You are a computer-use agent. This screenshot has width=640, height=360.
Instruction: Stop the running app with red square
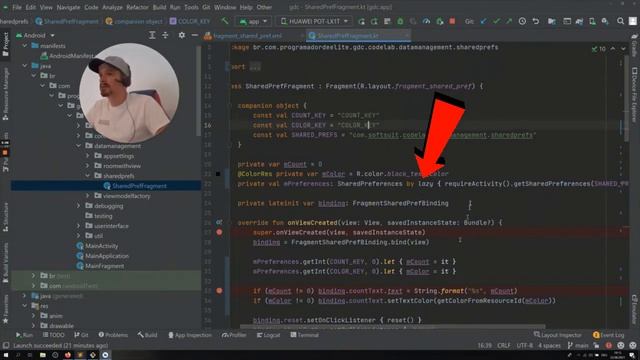[x=452, y=21]
